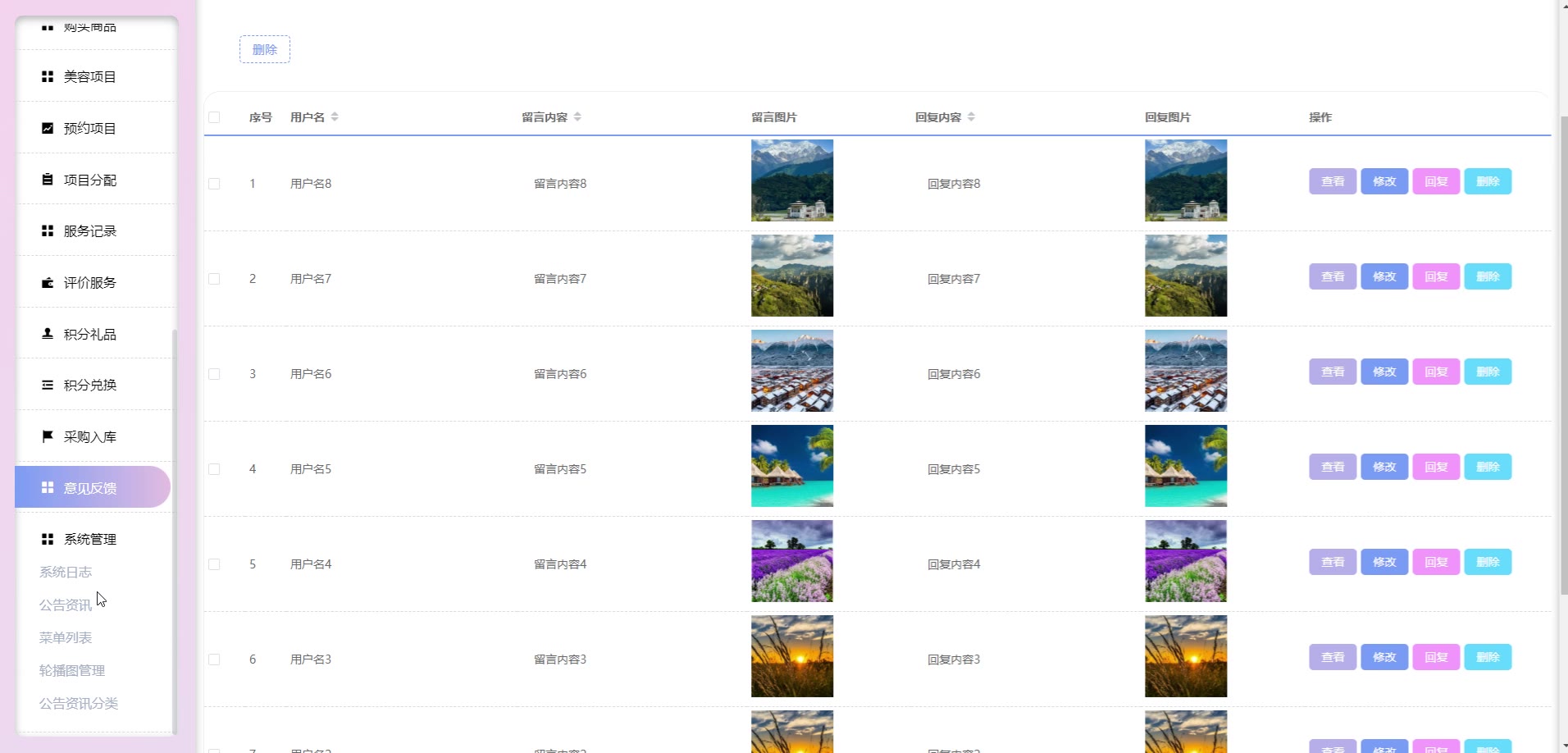The height and width of the screenshot is (753, 1568).
Task: Check the row checkbox for 用户名5
Action: (214, 469)
